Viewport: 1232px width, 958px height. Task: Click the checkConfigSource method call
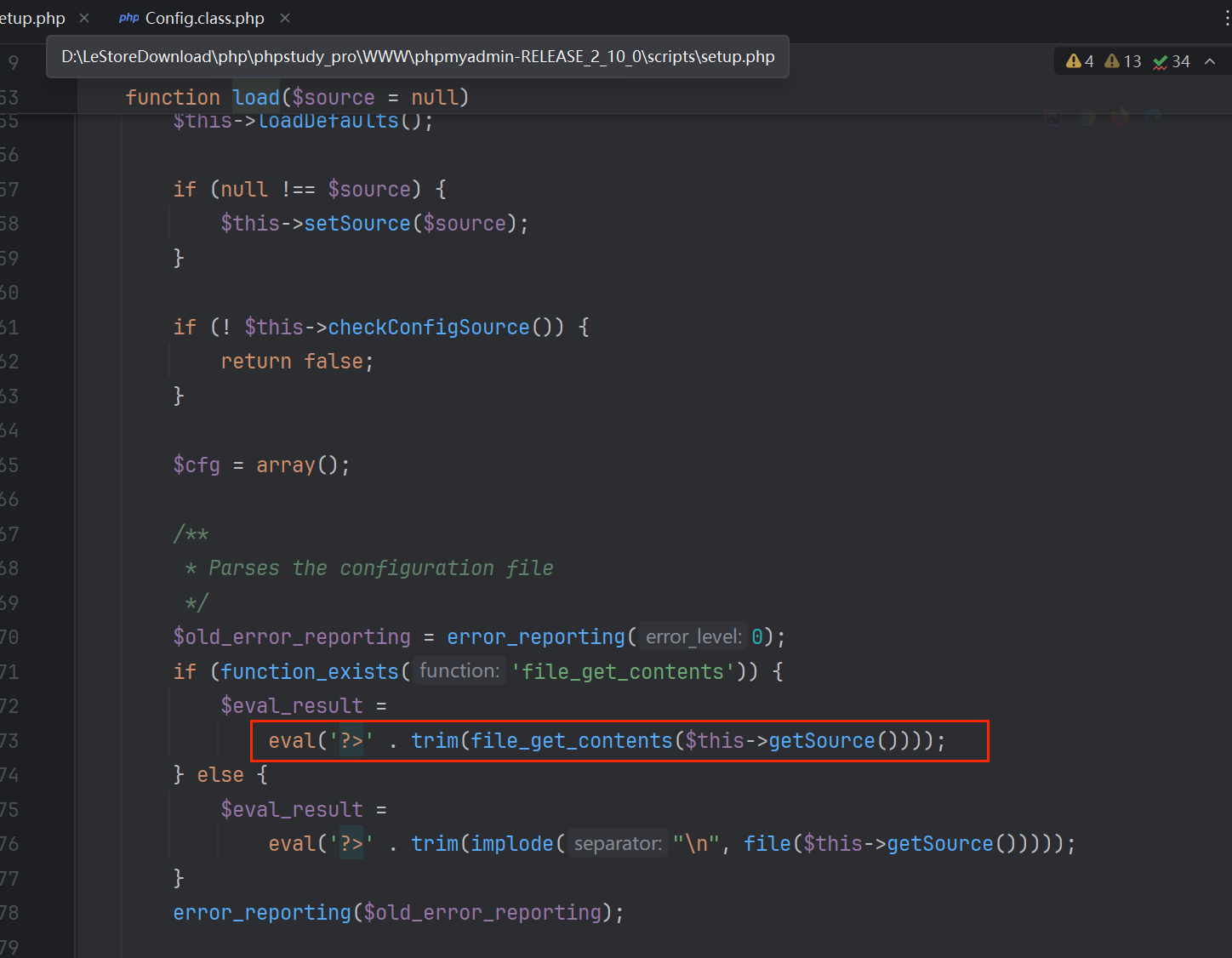click(x=429, y=328)
